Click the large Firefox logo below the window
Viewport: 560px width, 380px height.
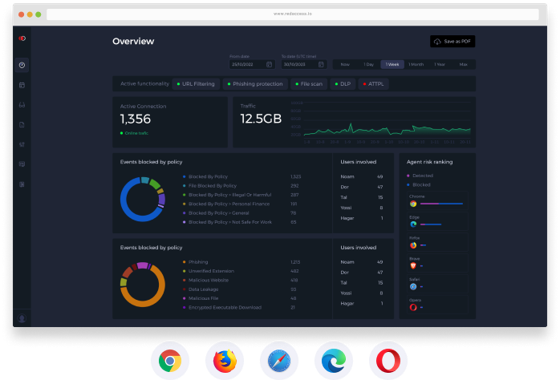(x=225, y=361)
